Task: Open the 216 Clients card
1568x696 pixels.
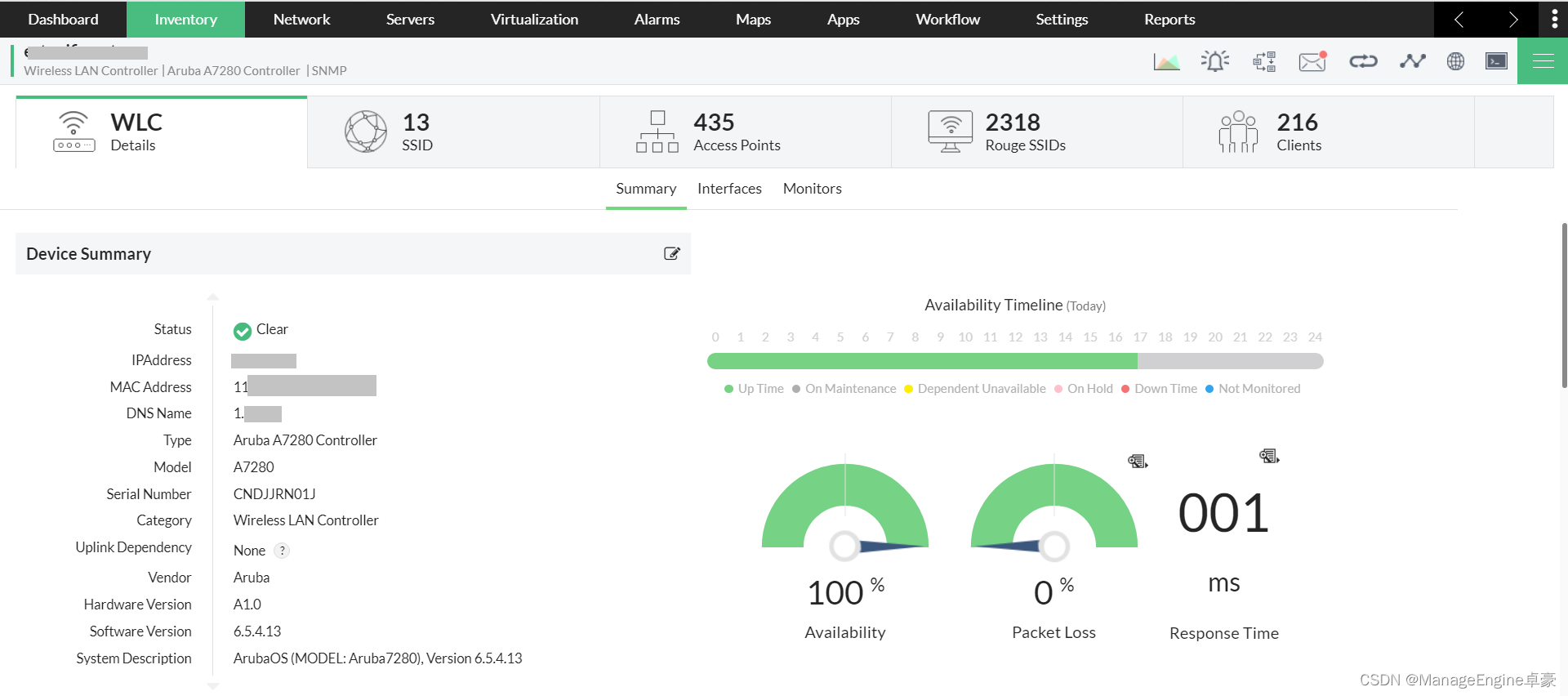Action: click(x=1329, y=132)
